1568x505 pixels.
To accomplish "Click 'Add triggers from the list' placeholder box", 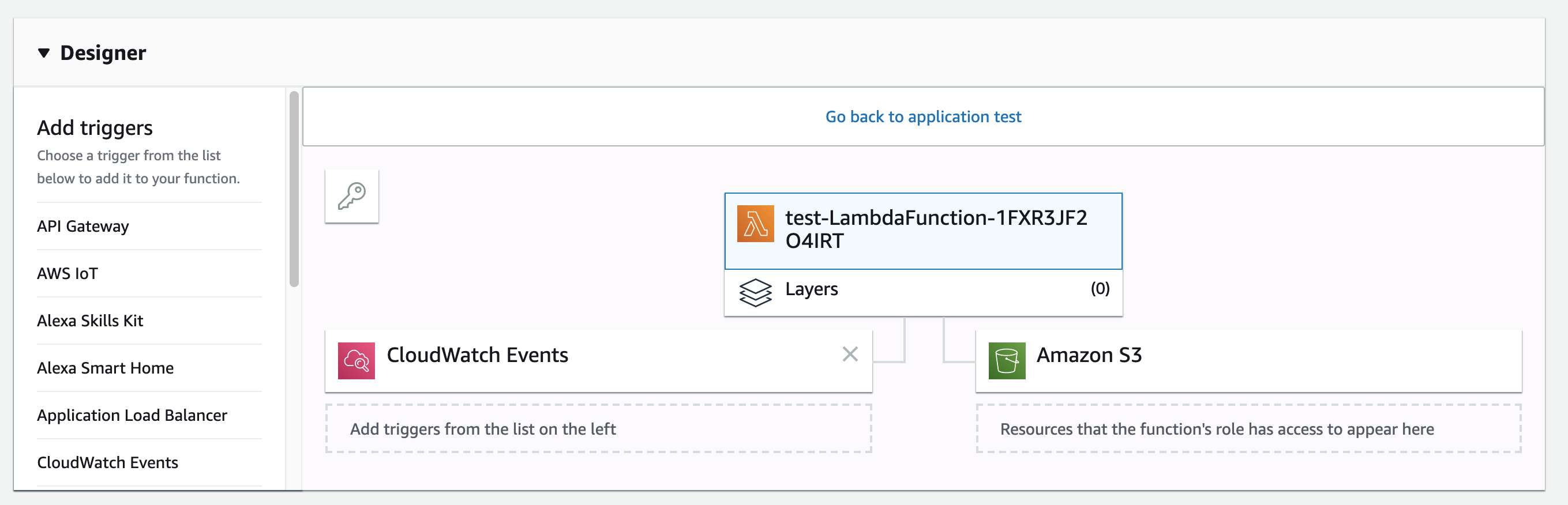I will click(x=598, y=429).
